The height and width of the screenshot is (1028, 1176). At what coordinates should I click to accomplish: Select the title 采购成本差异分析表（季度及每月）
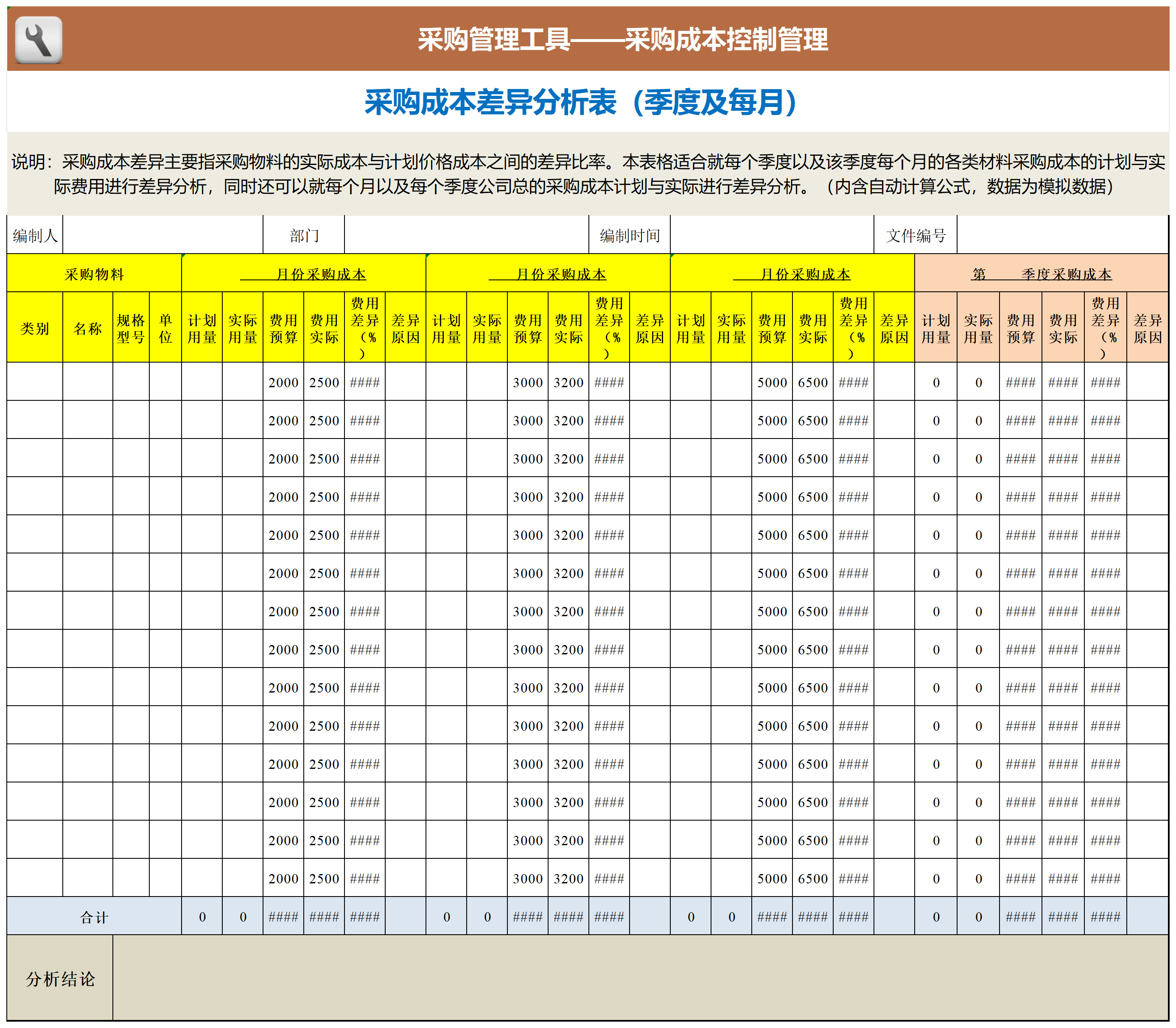(581, 103)
